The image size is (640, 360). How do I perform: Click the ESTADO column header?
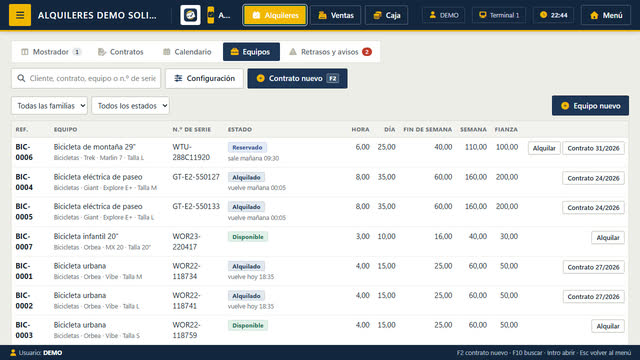240,129
